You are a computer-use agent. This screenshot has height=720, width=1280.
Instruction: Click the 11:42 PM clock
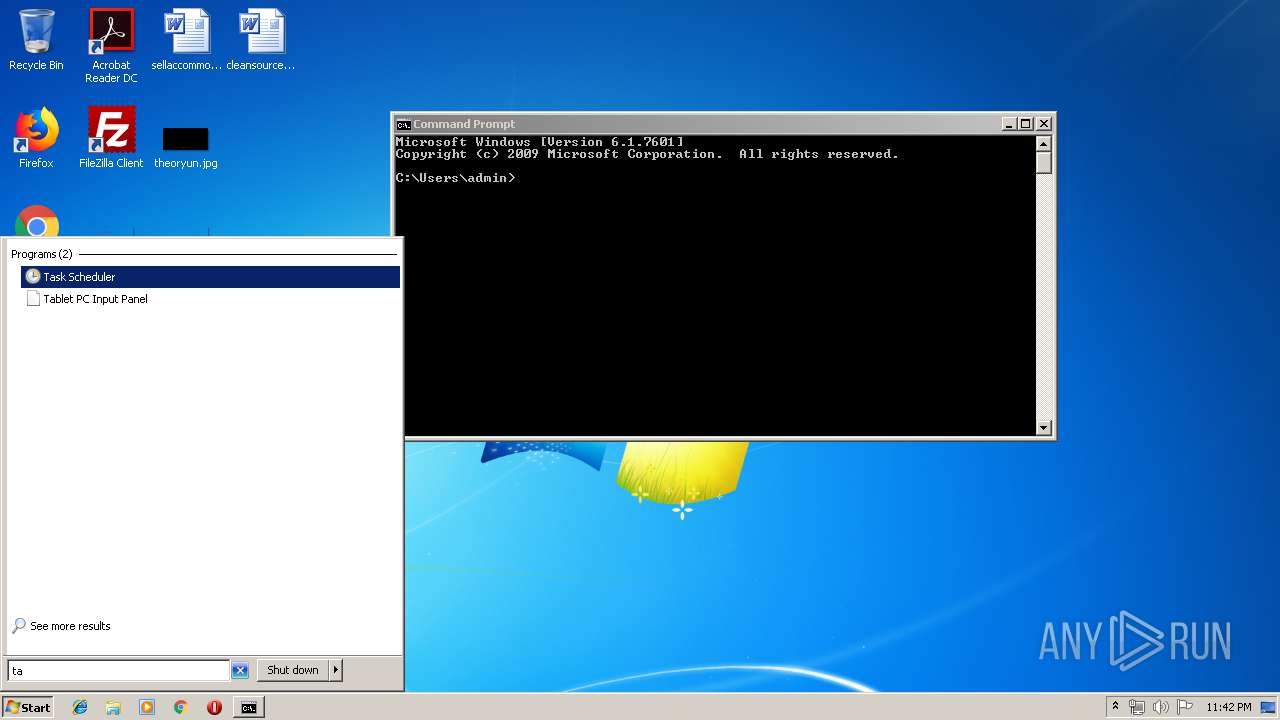(x=1228, y=707)
